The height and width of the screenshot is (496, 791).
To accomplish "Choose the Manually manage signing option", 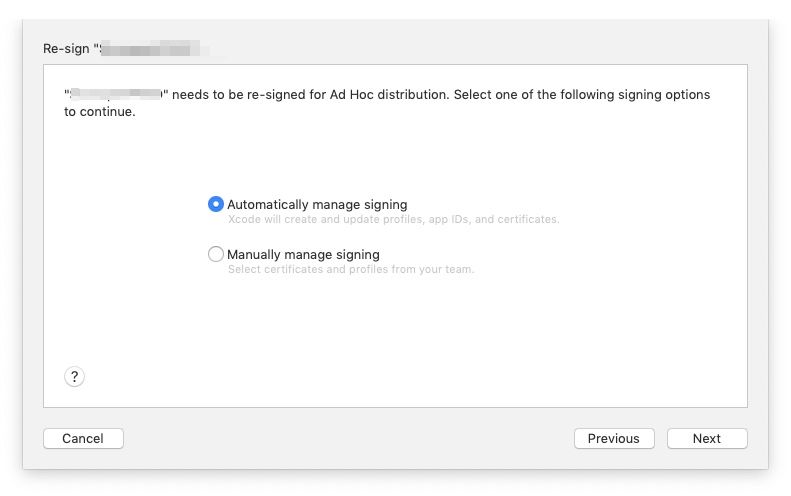I will point(215,254).
